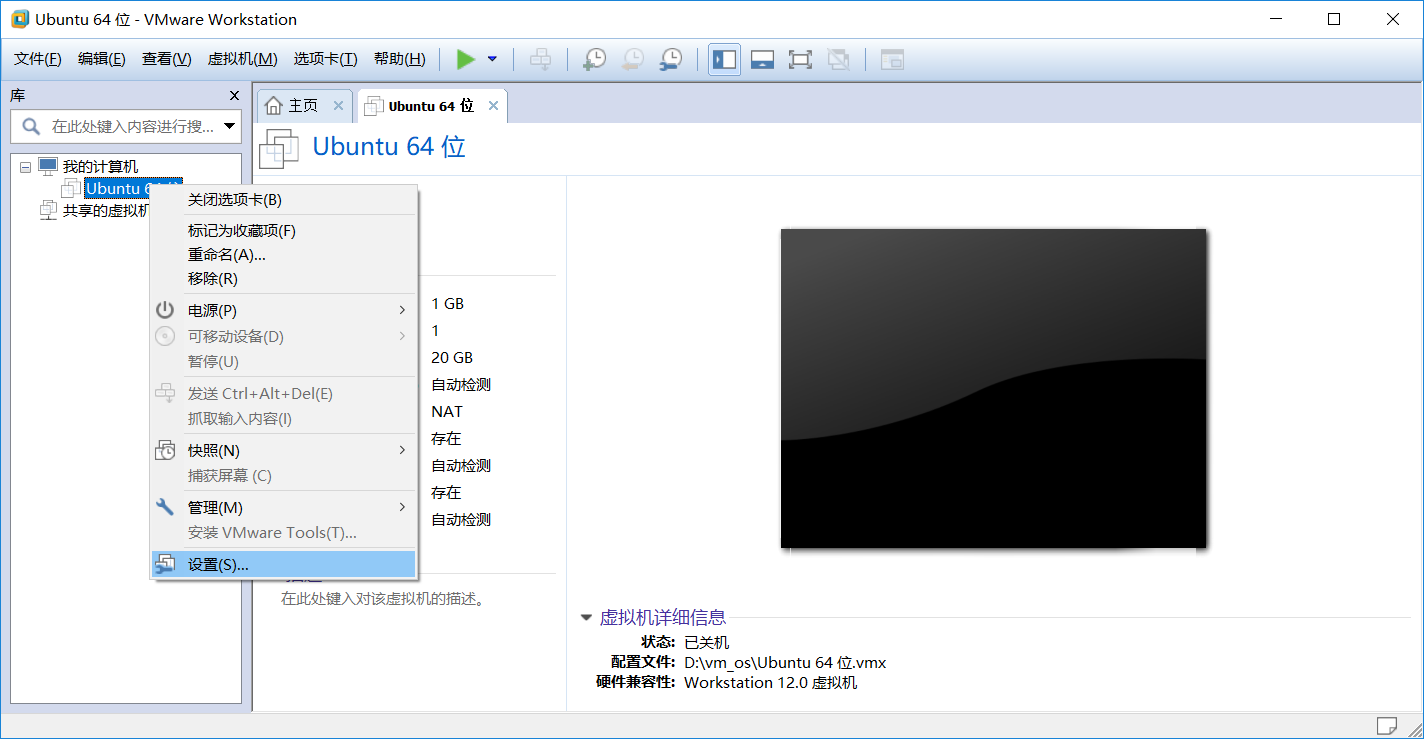Click the home icon on 主页 tab
The width and height of the screenshot is (1424, 739).
pos(274,106)
